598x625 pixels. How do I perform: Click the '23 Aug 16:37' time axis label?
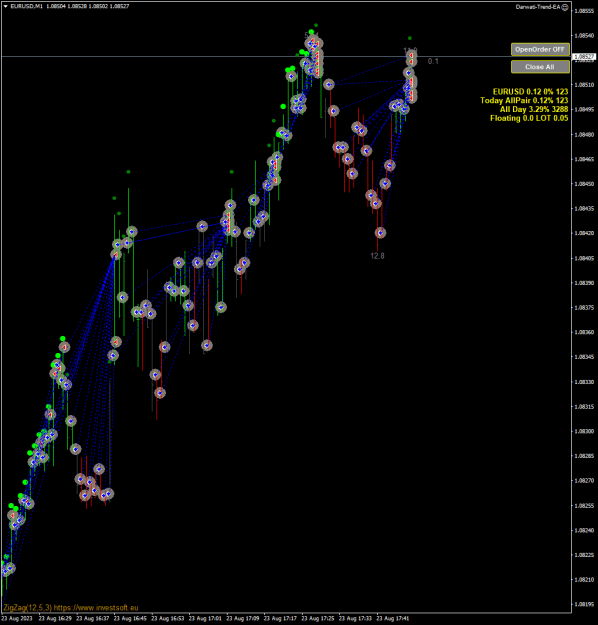[x=92, y=619]
